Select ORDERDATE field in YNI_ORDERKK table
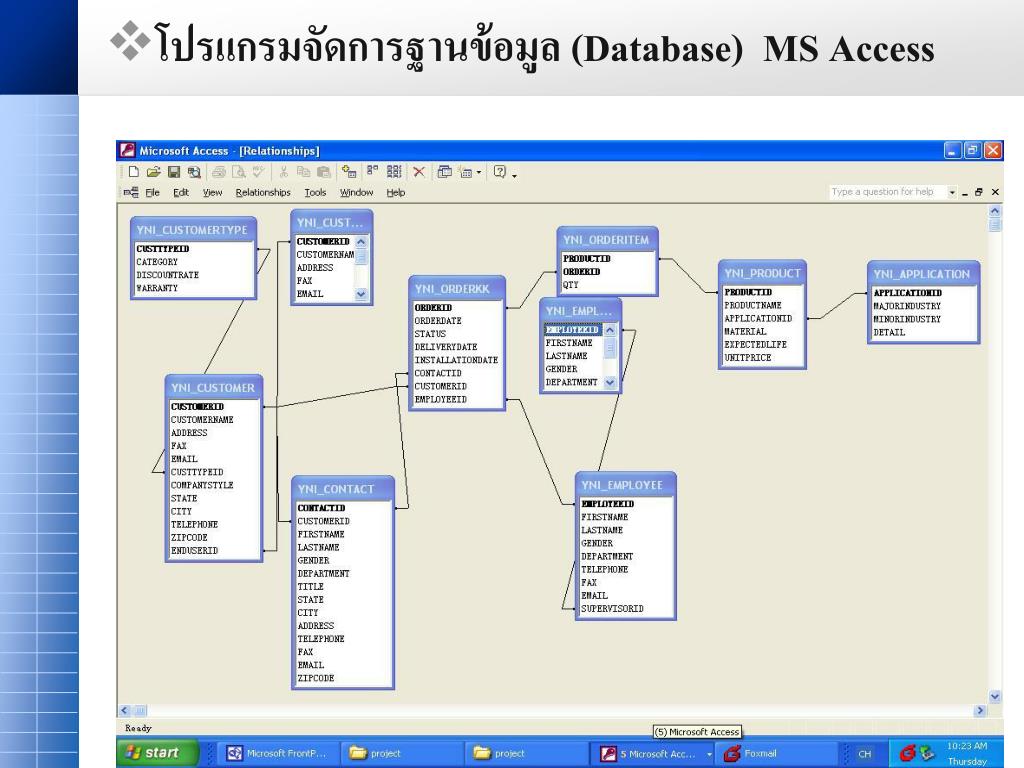The height and width of the screenshot is (768, 1024). pos(438,321)
